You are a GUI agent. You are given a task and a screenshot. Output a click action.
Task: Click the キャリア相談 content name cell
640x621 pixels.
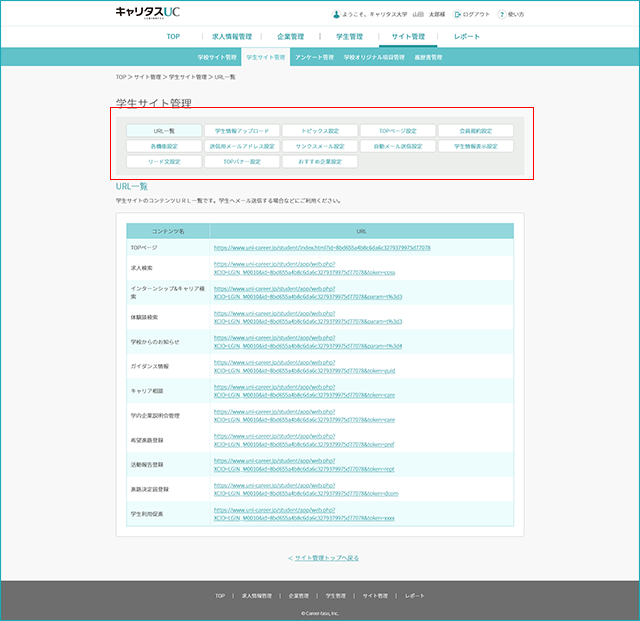[x=168, y=391]
